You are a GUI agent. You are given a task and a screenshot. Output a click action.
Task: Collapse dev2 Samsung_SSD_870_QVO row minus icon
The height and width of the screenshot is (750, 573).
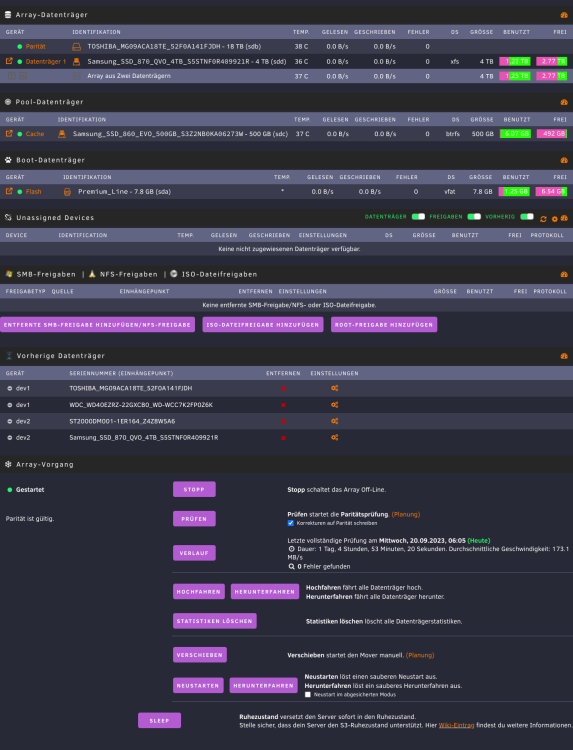[x=10, y=438]
